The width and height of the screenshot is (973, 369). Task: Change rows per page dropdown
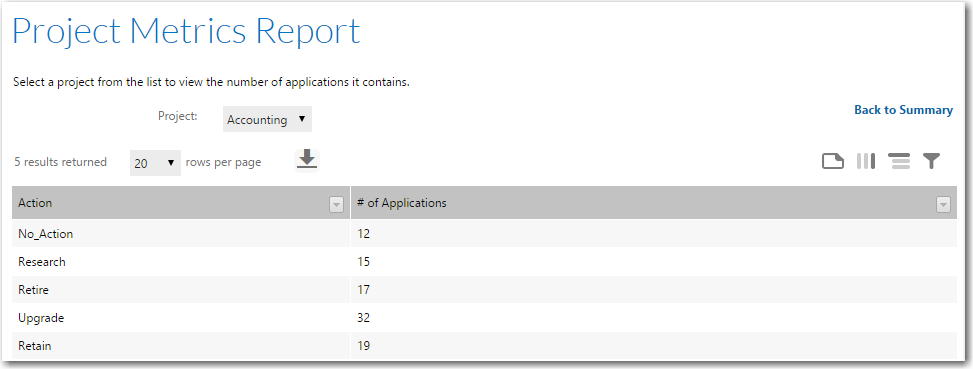[155, 163]
